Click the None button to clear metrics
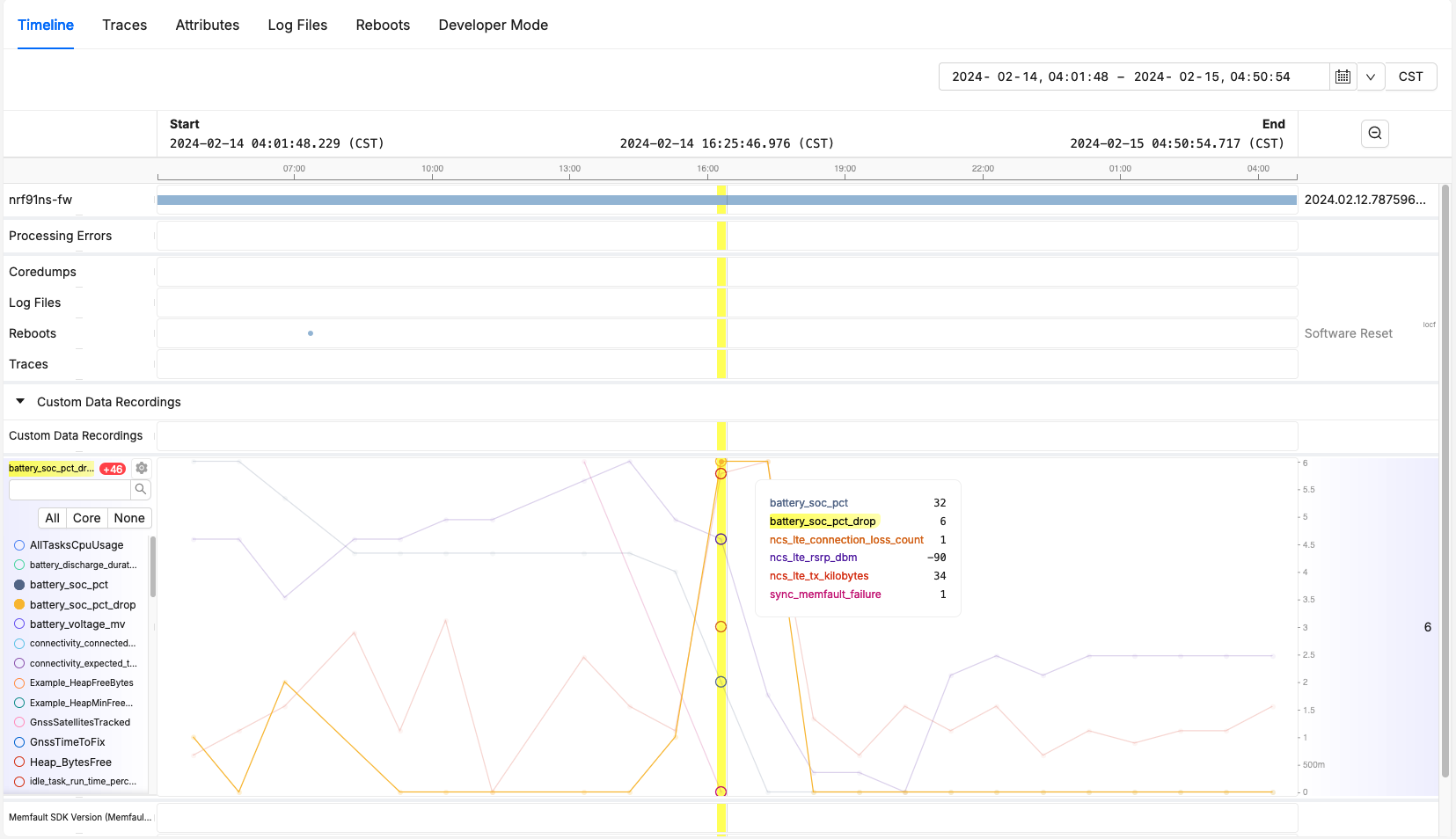The width and height of the screenshot is (1456, 839). point(128,518)
